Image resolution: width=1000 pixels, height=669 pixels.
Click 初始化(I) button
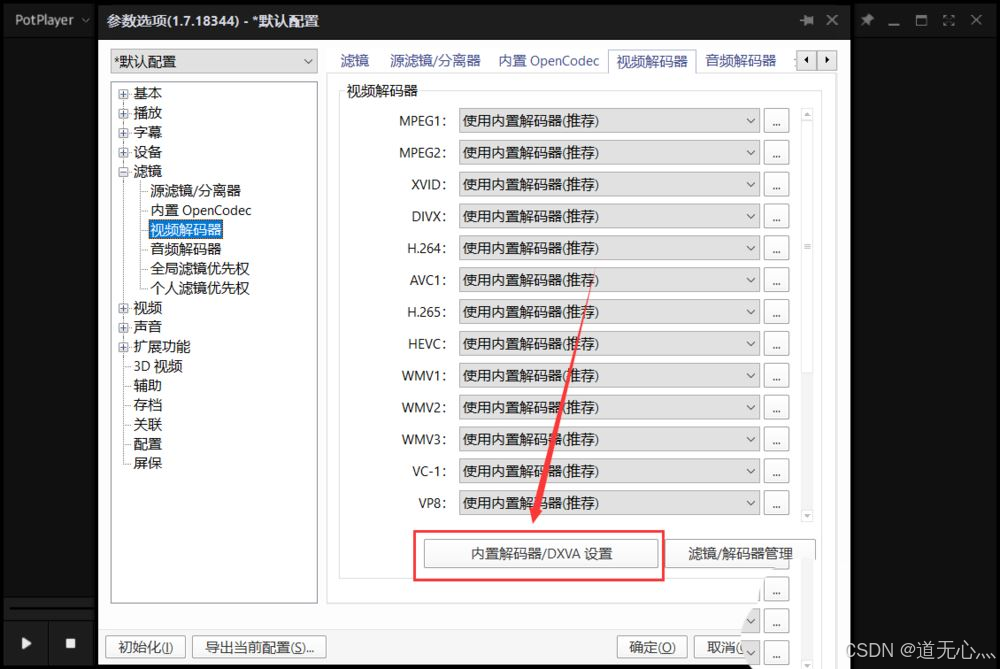(145, 647)
